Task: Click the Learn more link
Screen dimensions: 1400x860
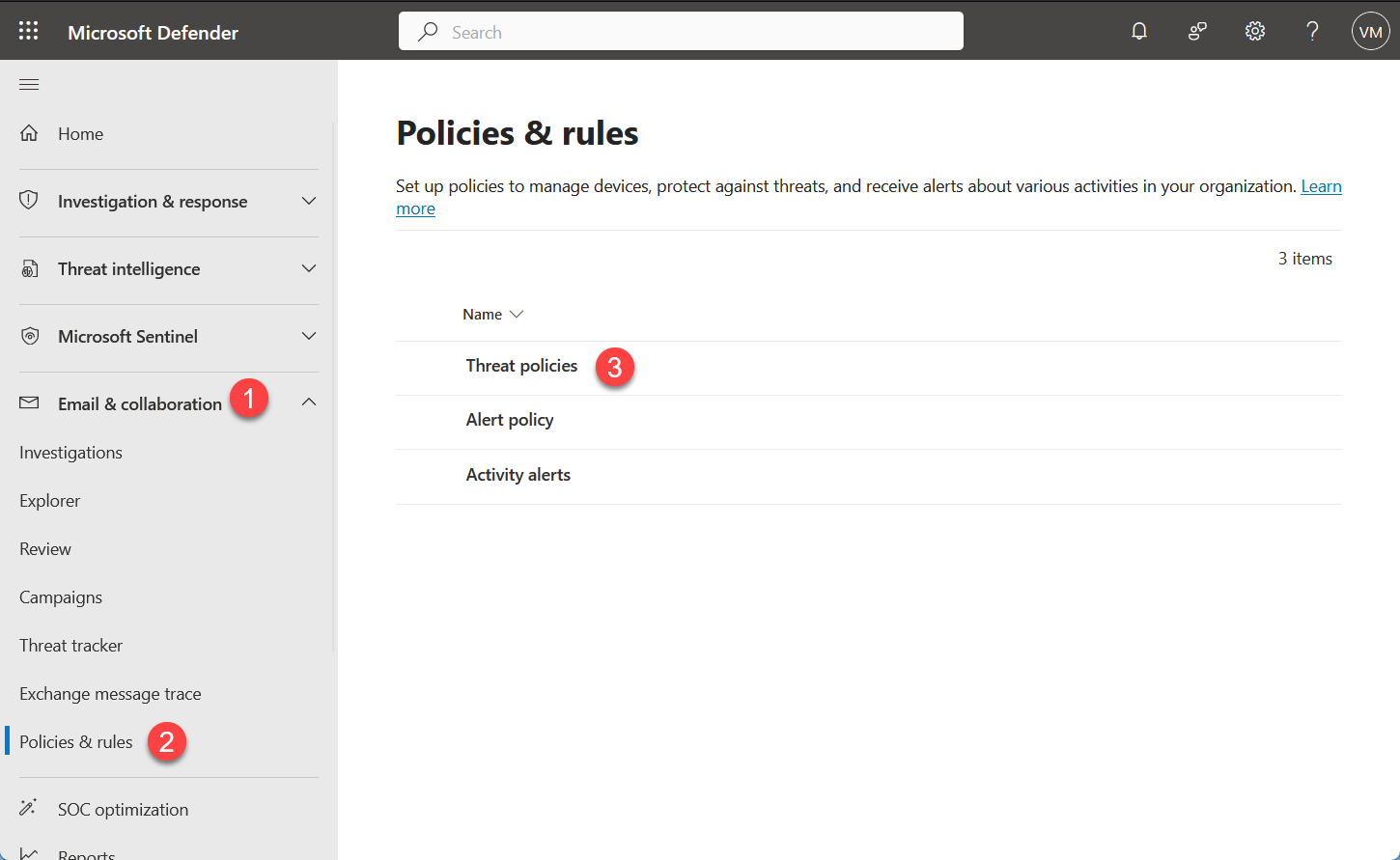Action: [x=1321, y=186]
